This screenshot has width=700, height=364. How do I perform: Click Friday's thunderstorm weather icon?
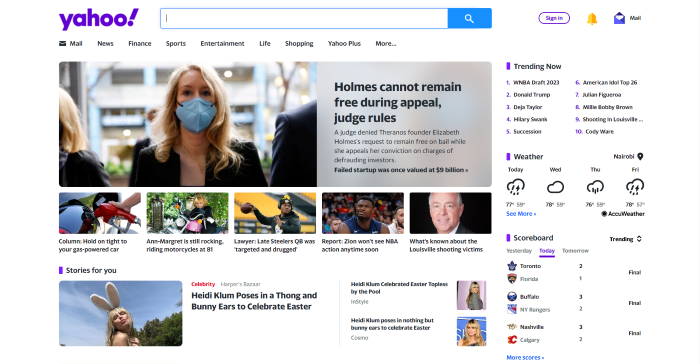[x=635, y=187]
